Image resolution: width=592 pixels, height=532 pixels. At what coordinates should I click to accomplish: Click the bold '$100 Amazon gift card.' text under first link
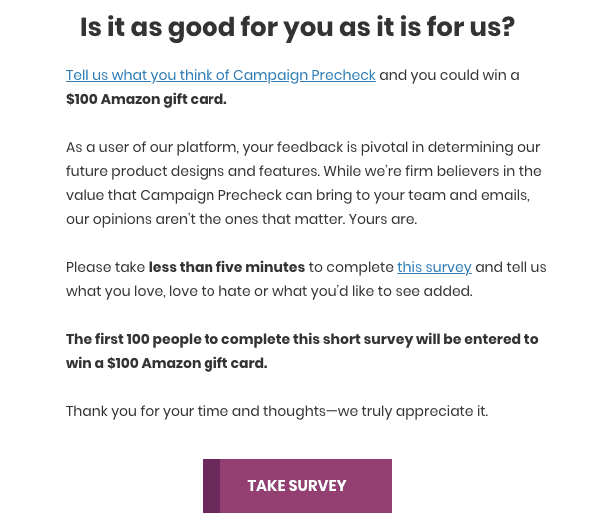pyautogui.click(x=146, y=99)
